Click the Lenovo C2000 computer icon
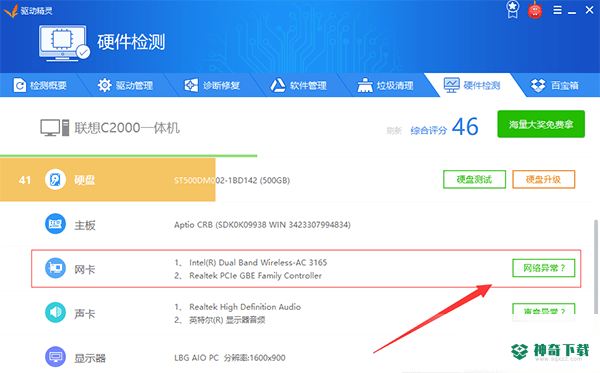The height and width of the screenshot is (373, 600). [x=55, y=128]
